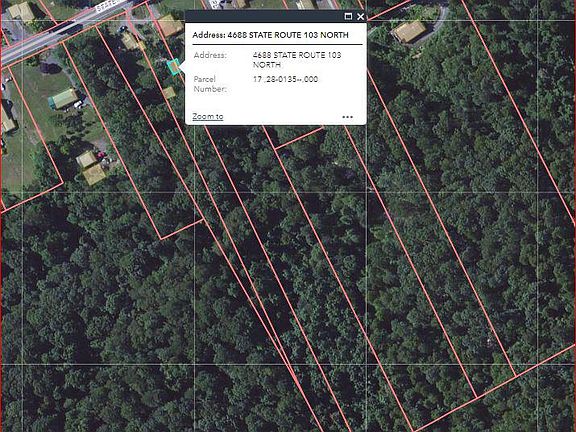Click the address value in the popup body
Image resolution: width=576 pixels, height=432 pixels.
[297, 60]
